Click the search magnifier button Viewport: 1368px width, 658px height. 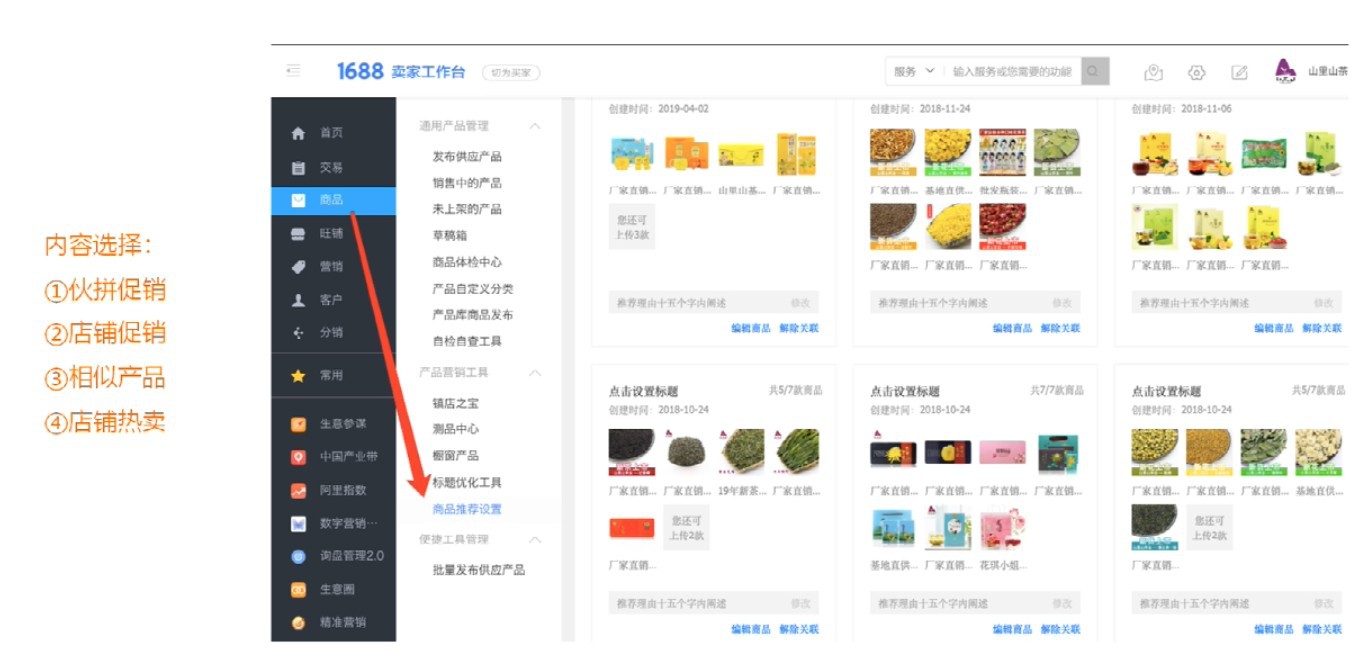(x=1095, y=71)
